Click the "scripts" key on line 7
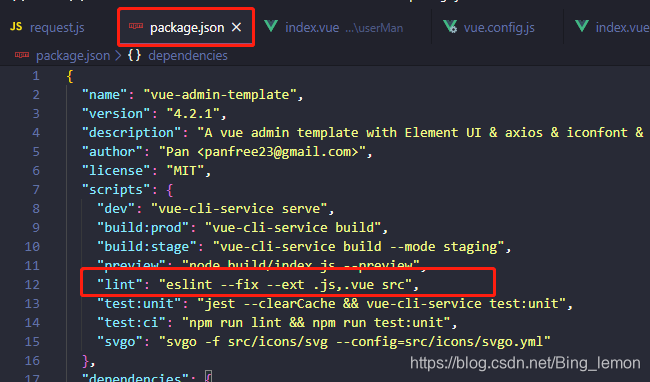Viewport: 650px width, 382px height. (116, 190)
